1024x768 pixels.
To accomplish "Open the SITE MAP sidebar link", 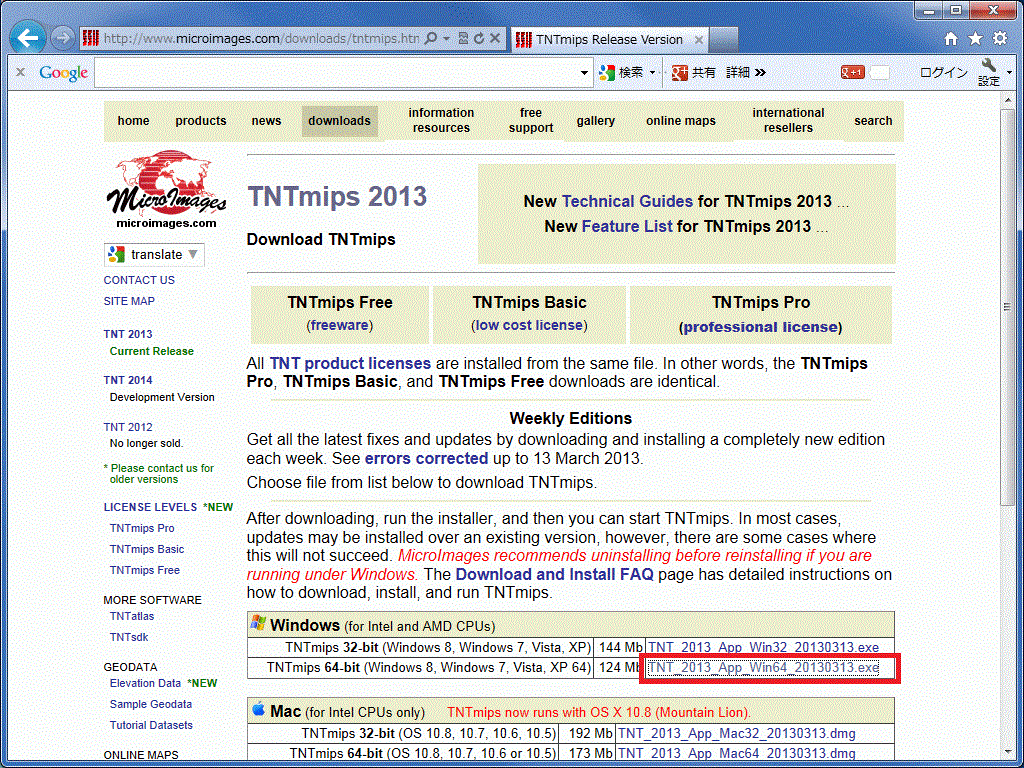I will pos(129,301).
